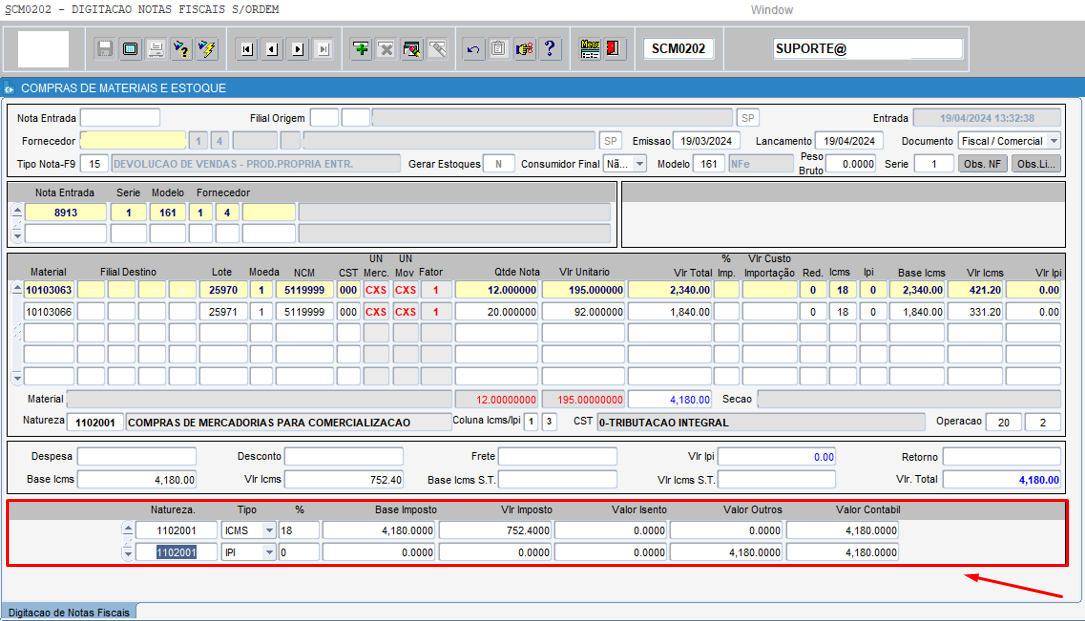Click the Gerar Estoques field
The height and width of the screenshot is (621, 1085).
498,164
